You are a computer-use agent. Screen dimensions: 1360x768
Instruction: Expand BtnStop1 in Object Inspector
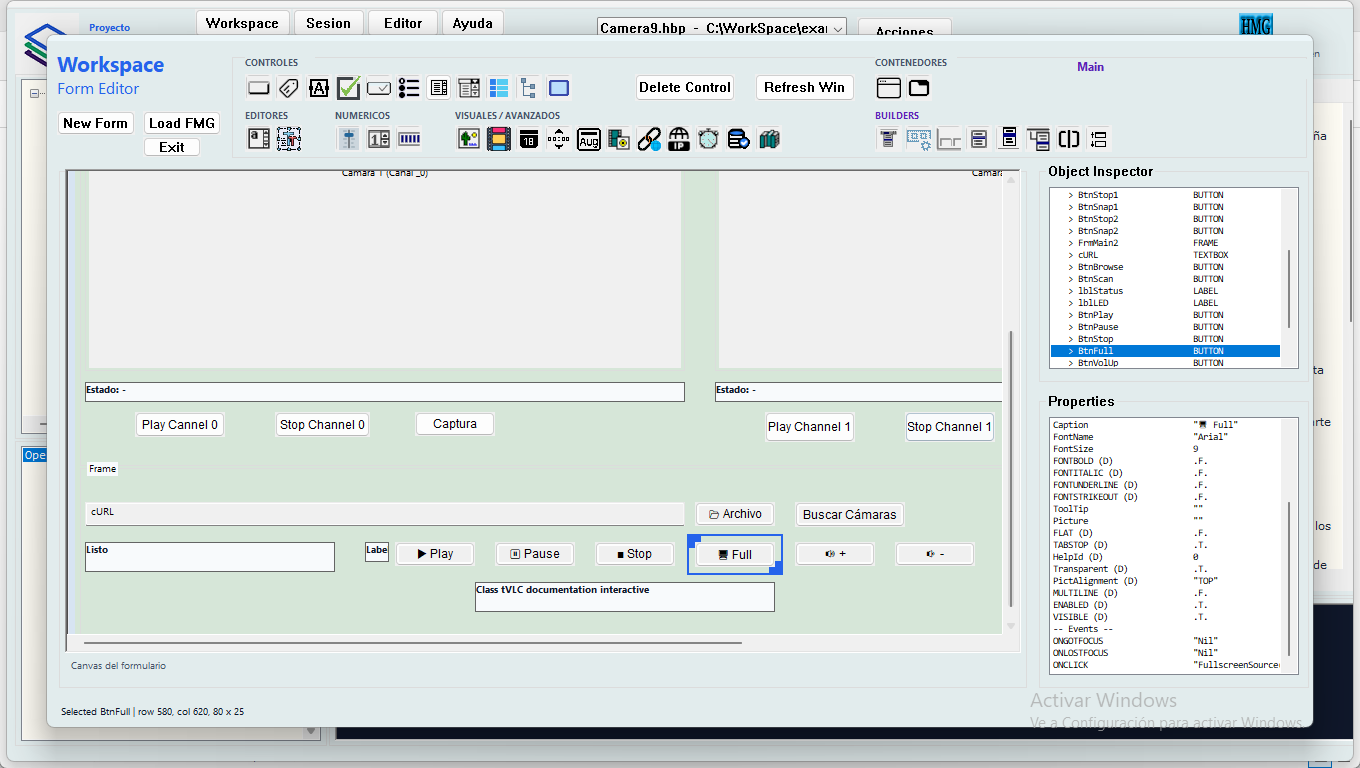1071,195
